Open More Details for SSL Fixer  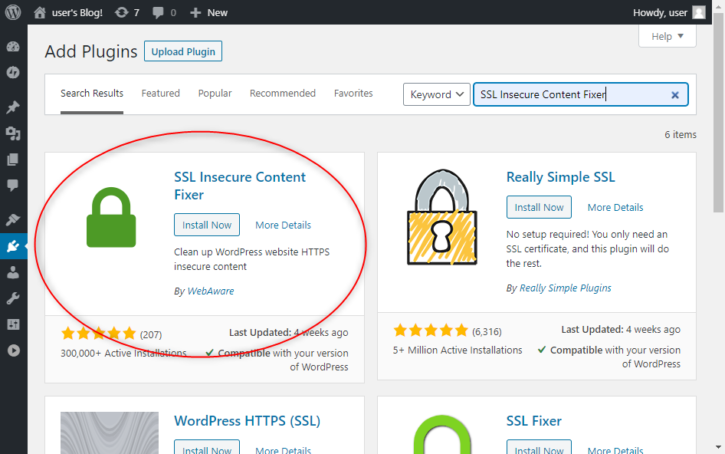click(x=615, y=450)
